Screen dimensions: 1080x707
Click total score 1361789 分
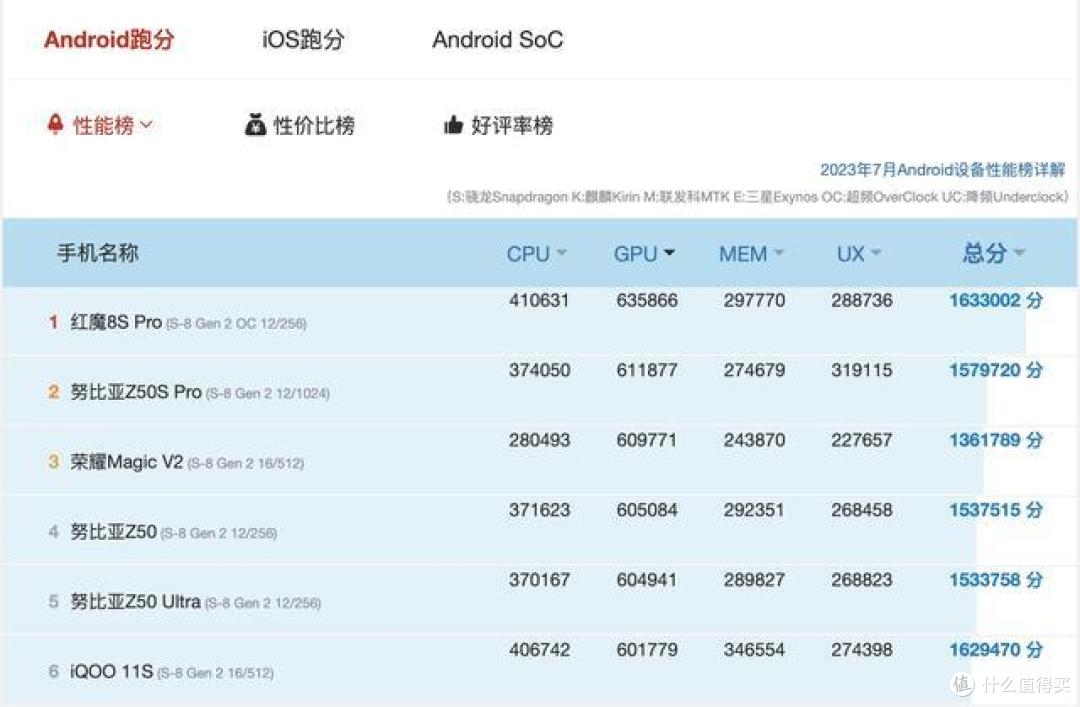996,440
